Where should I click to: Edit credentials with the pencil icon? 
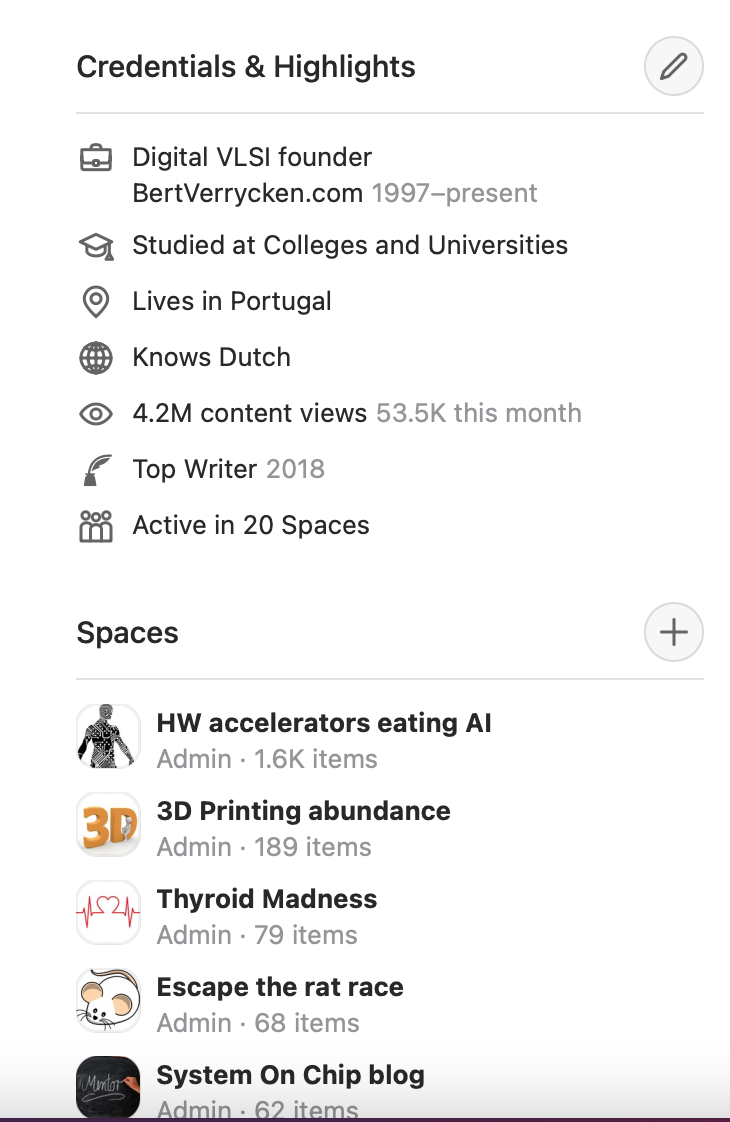(x=673, y=66)
